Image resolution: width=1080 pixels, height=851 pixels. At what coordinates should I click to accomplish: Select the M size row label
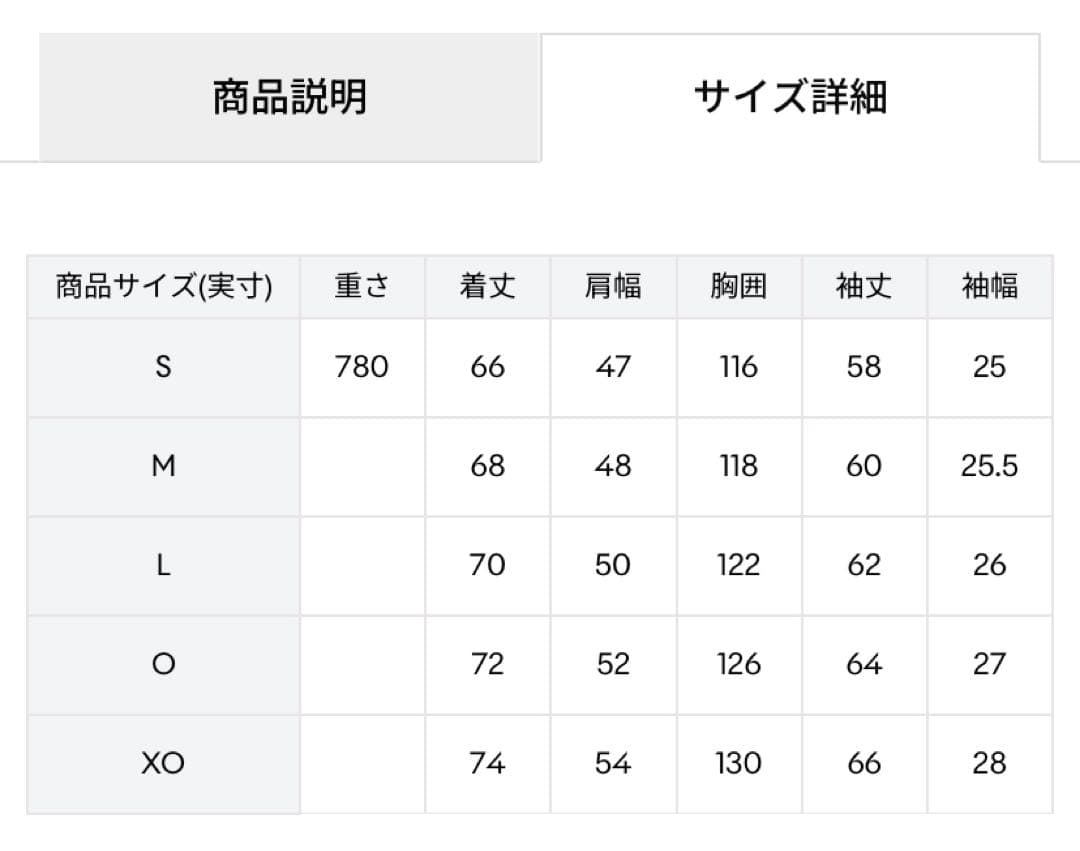(x=164, y=466)
